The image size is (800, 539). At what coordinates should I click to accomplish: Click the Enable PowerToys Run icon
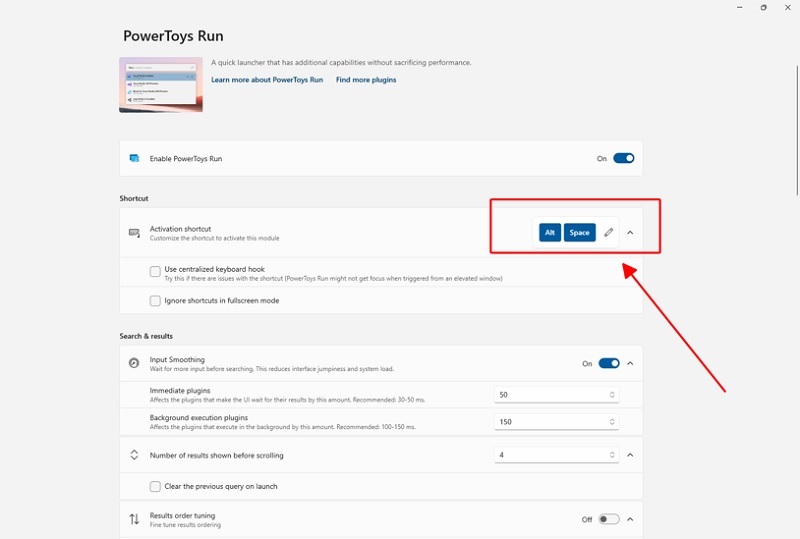134,158
